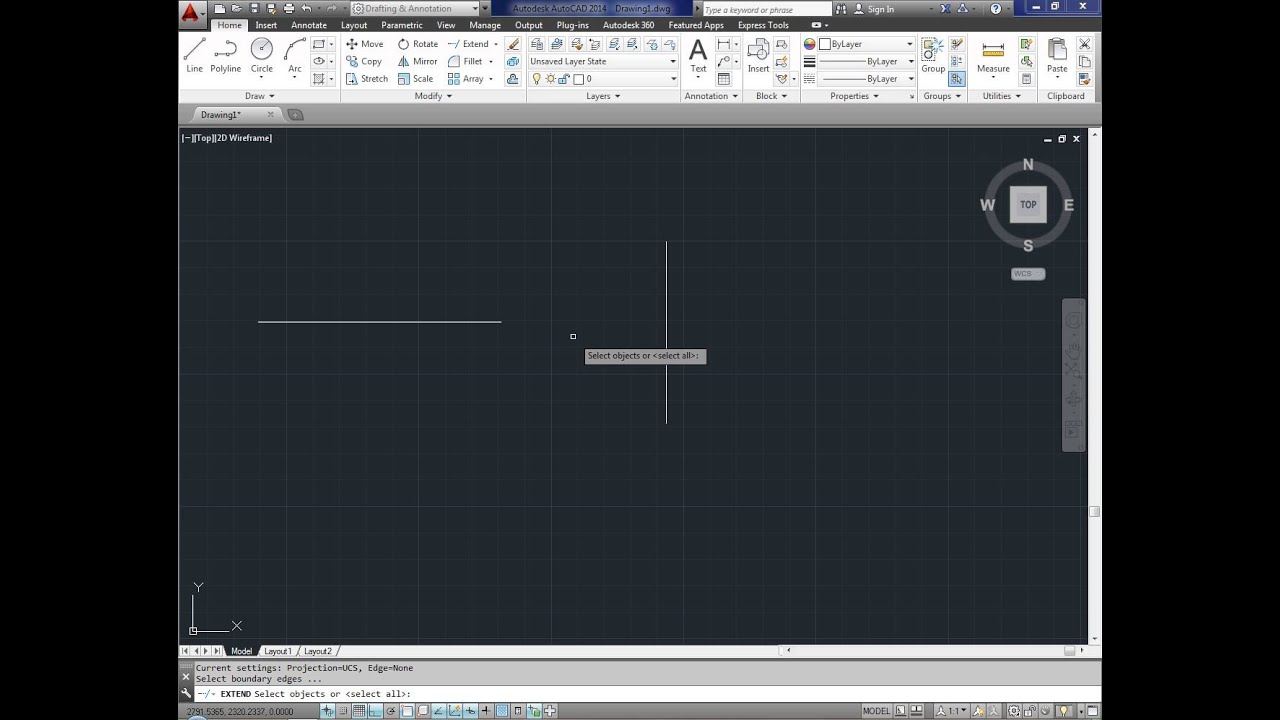The image size is (1280, 720).
Task: Click the Array command
Action: (466, 78)
